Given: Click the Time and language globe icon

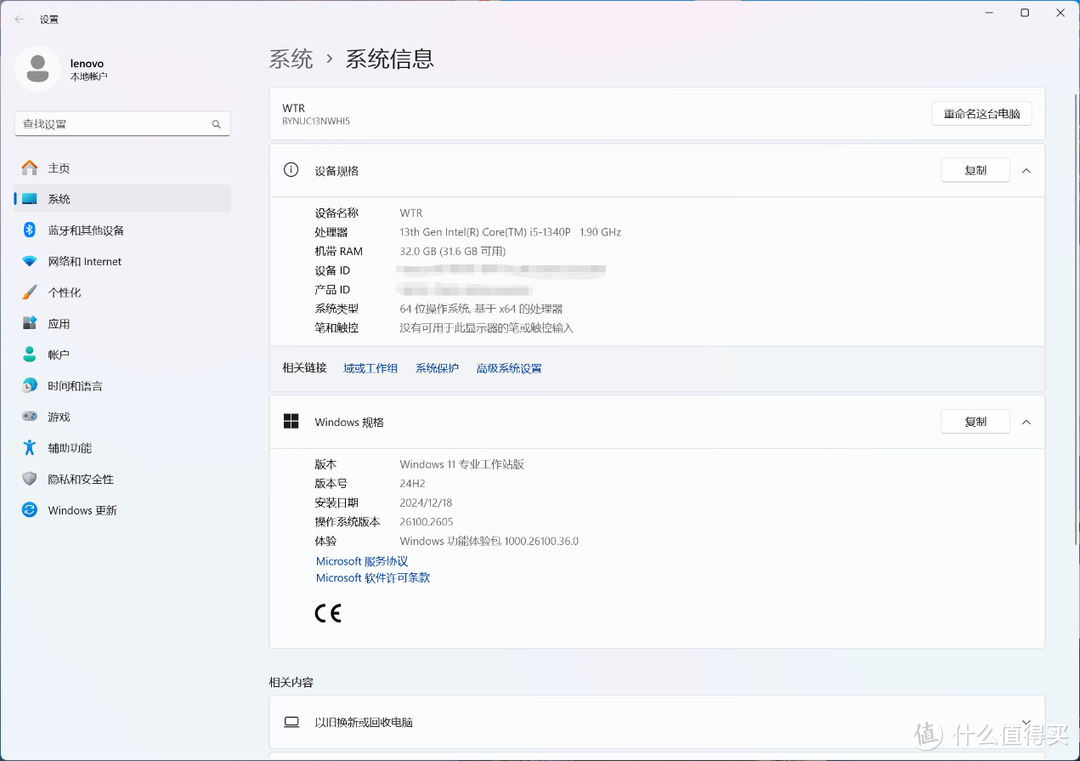Looking at the screenshot, I should (x=30, y=385).
